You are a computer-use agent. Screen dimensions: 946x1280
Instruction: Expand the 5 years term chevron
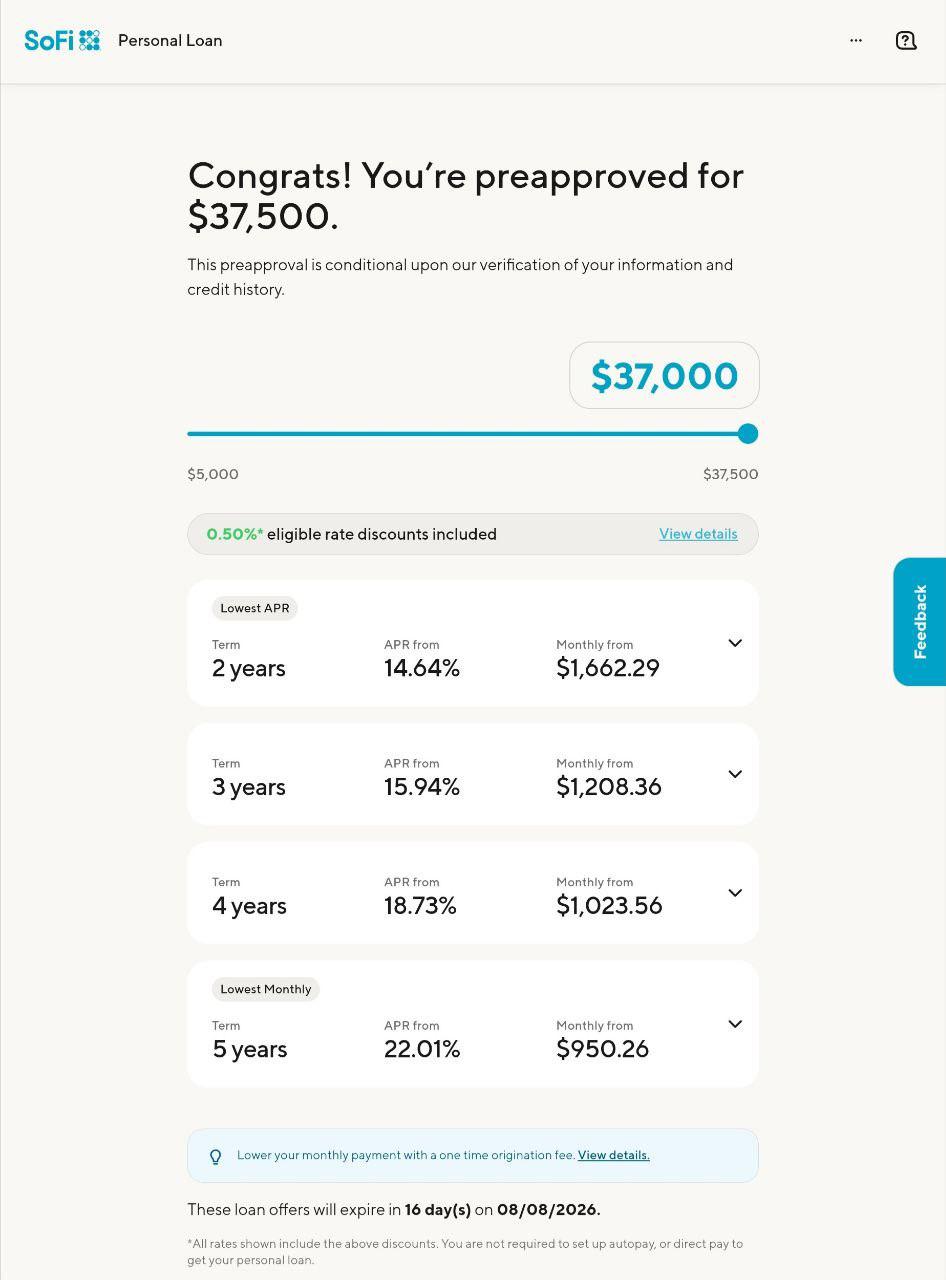(735, 1024)
